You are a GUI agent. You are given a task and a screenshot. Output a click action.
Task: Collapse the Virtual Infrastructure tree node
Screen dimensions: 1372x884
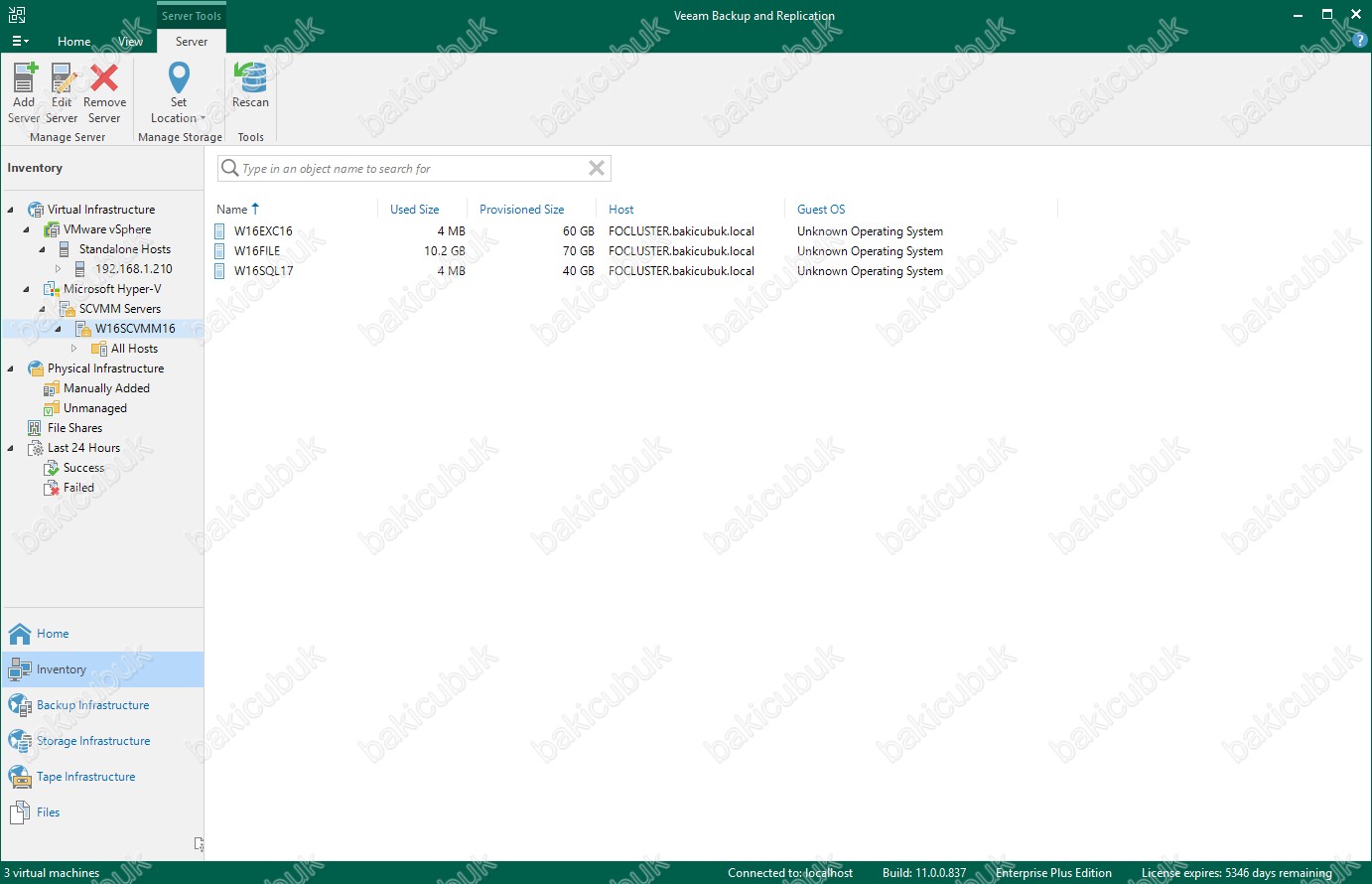(11, 210)
